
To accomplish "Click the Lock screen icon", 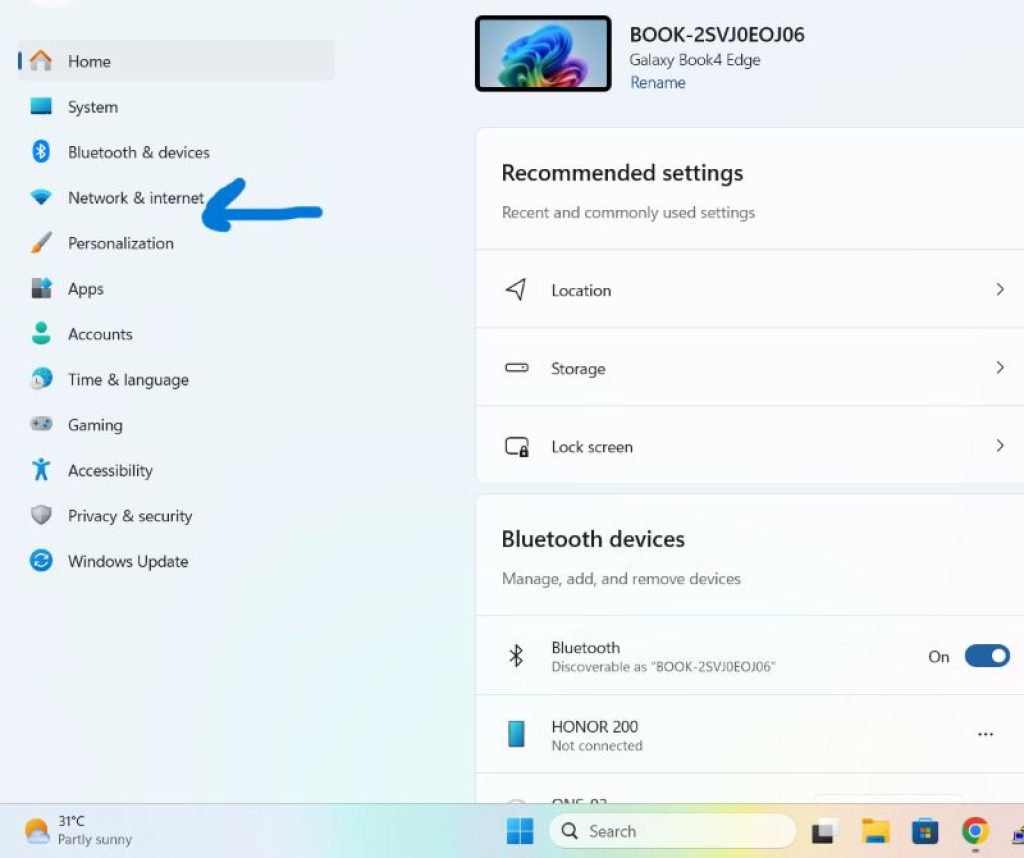I will [517, 447].
